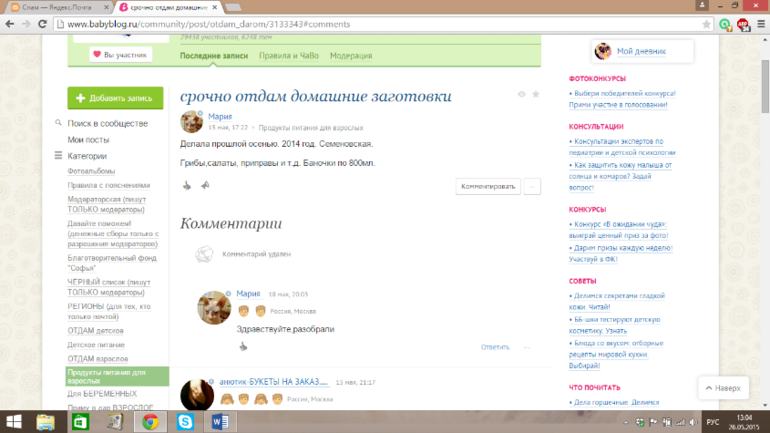The width and height of the screenshot is (770, 433).
Task: Click the 'Наверх' scroll-to-top button
Action: tap(722, 387)
